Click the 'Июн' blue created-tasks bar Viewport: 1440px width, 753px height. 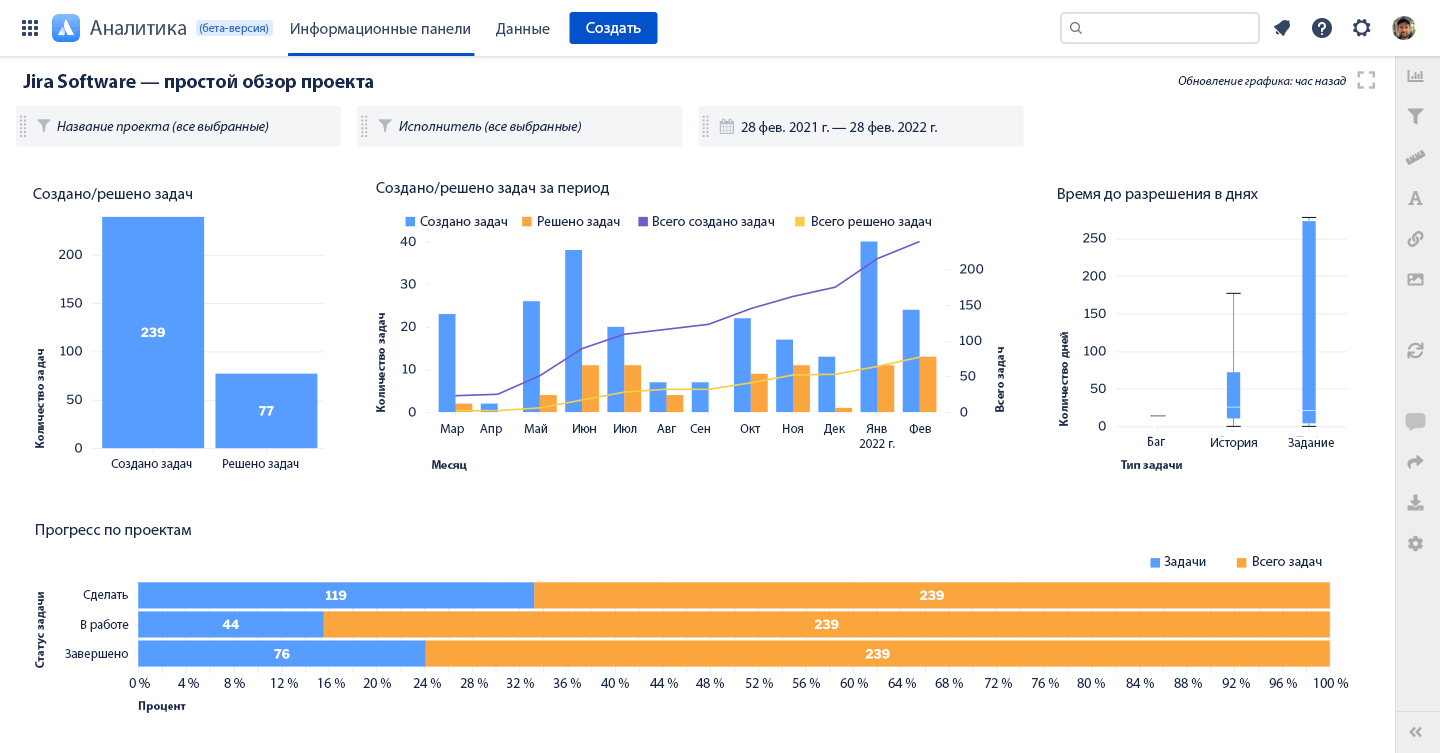[x=573, y=331]
